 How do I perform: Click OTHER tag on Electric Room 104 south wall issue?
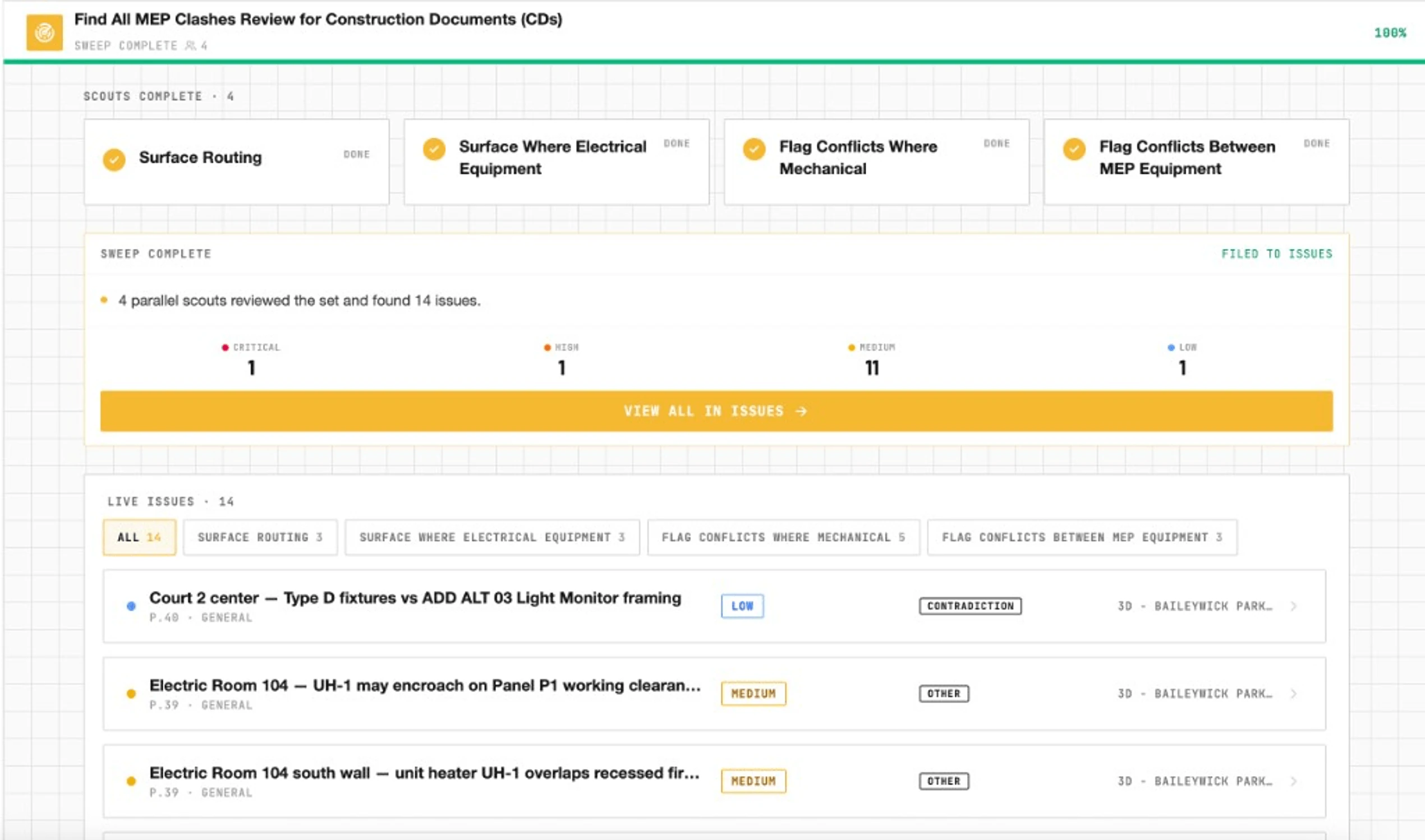(944, 781)
